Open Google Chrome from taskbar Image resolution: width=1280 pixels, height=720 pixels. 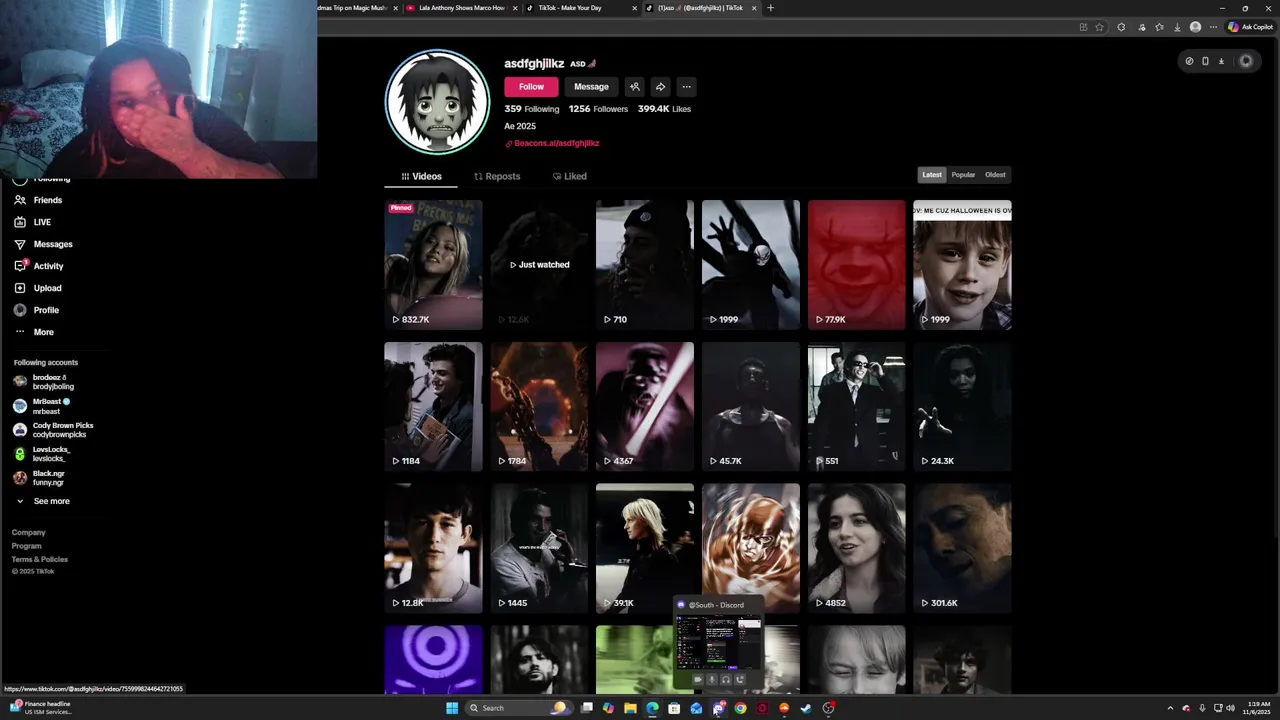740,708
